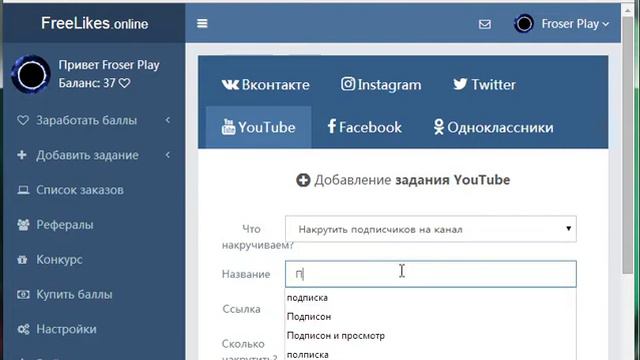Expand the Добавить задание chevron

click(168, 155)
